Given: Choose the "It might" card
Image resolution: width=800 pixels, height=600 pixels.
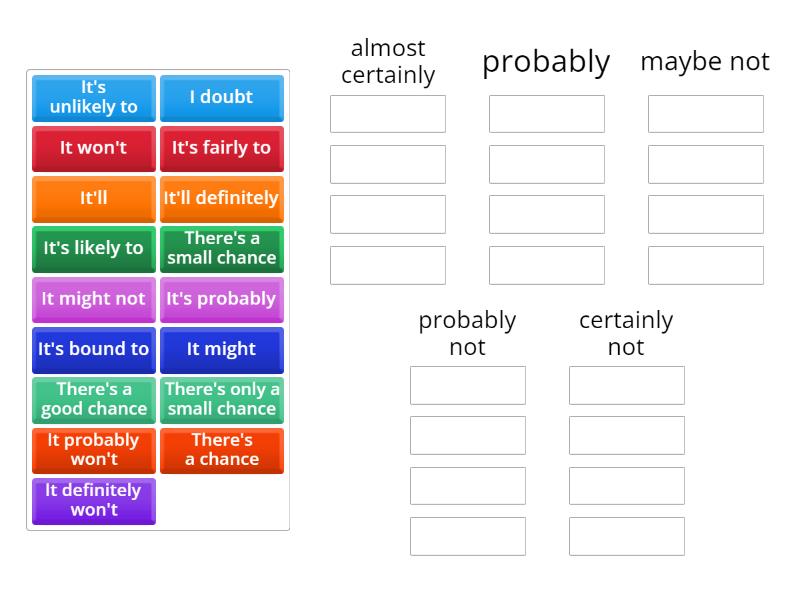Looking at the screenshot, I should click(221, 350).
